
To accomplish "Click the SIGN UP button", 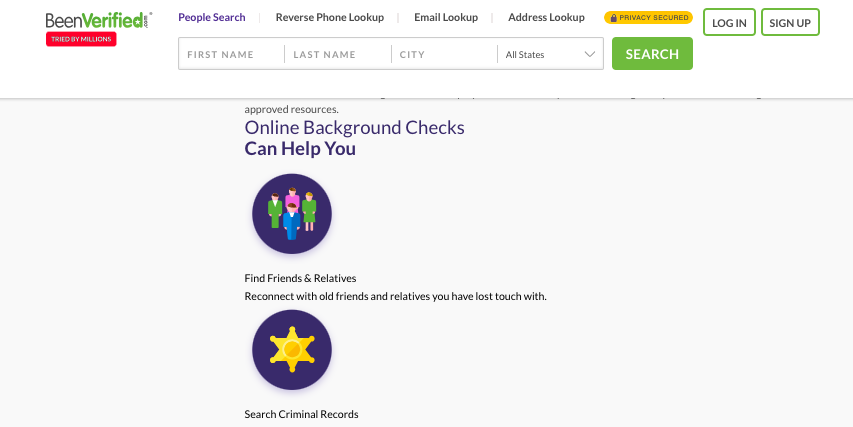I will click(x=790, y=22).
